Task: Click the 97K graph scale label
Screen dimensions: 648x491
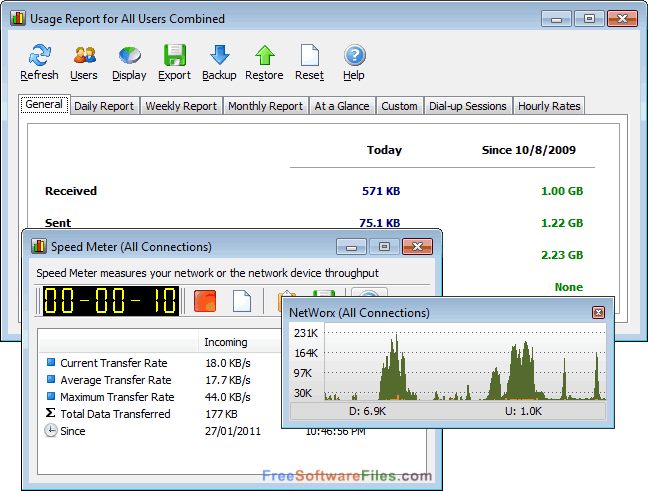Action: [303, 373]
